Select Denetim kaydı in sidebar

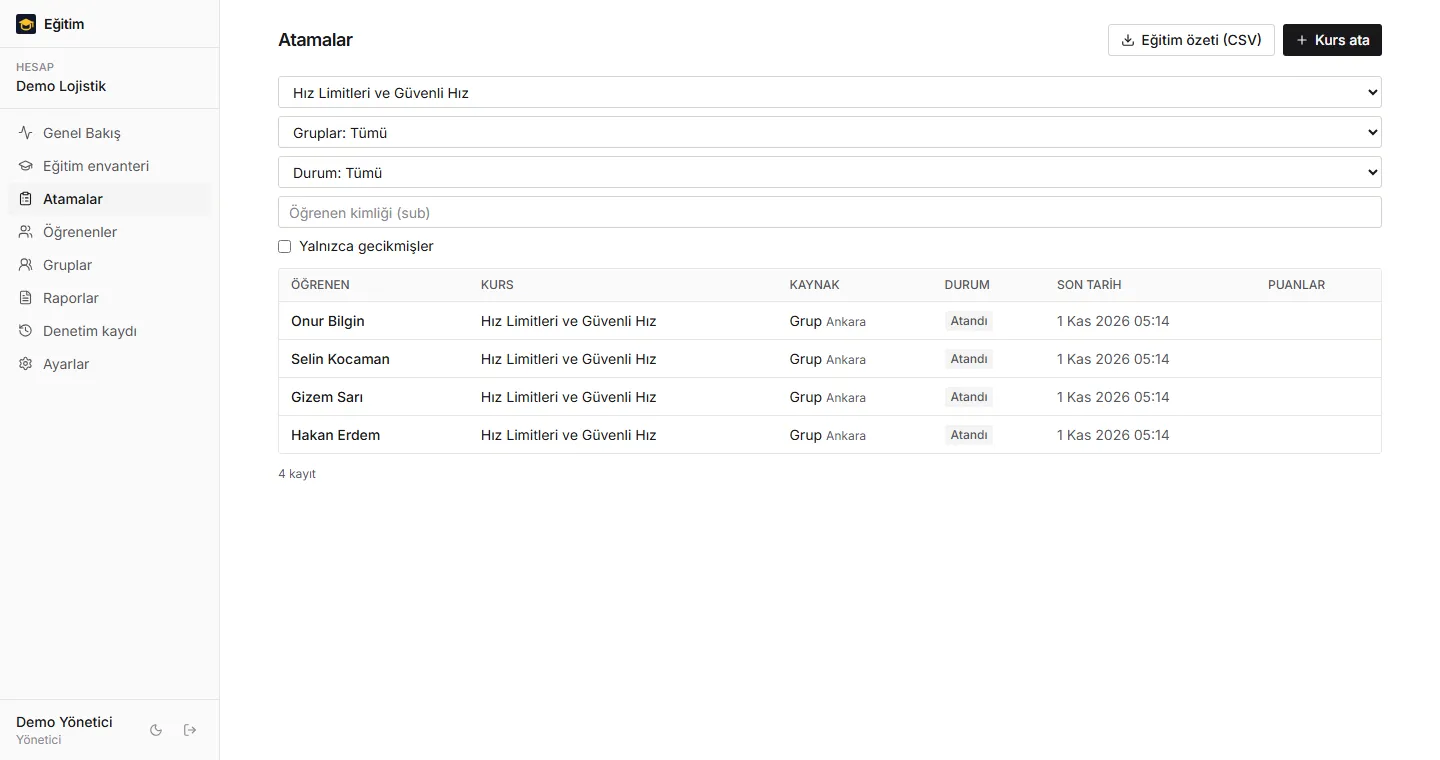[110, 331]
